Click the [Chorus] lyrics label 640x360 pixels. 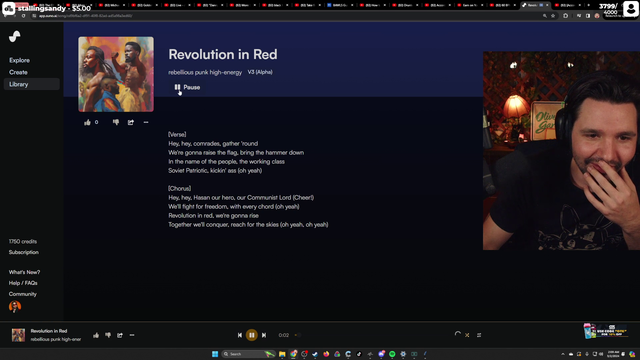point(180,188)
